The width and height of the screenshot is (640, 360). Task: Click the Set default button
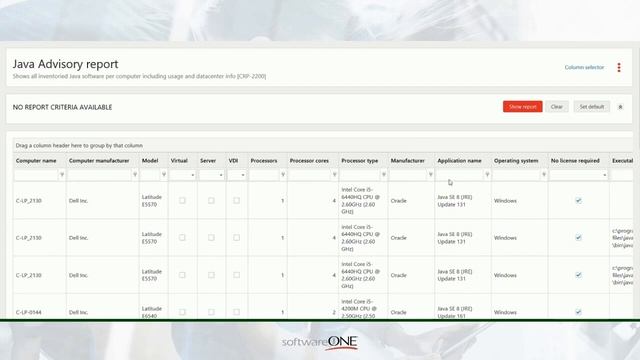coord(591,107)
